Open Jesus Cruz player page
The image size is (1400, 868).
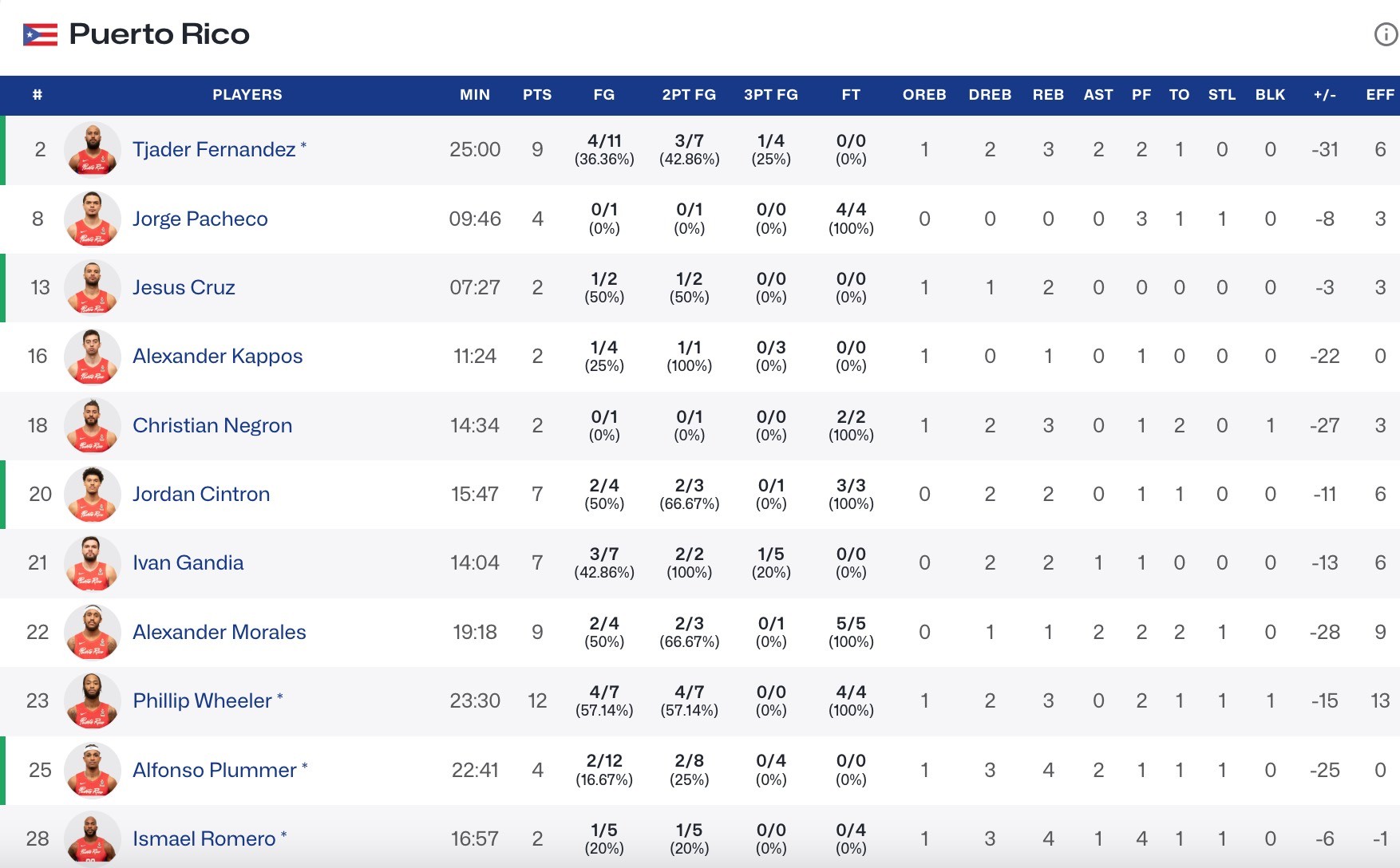(x=184, y=287)
